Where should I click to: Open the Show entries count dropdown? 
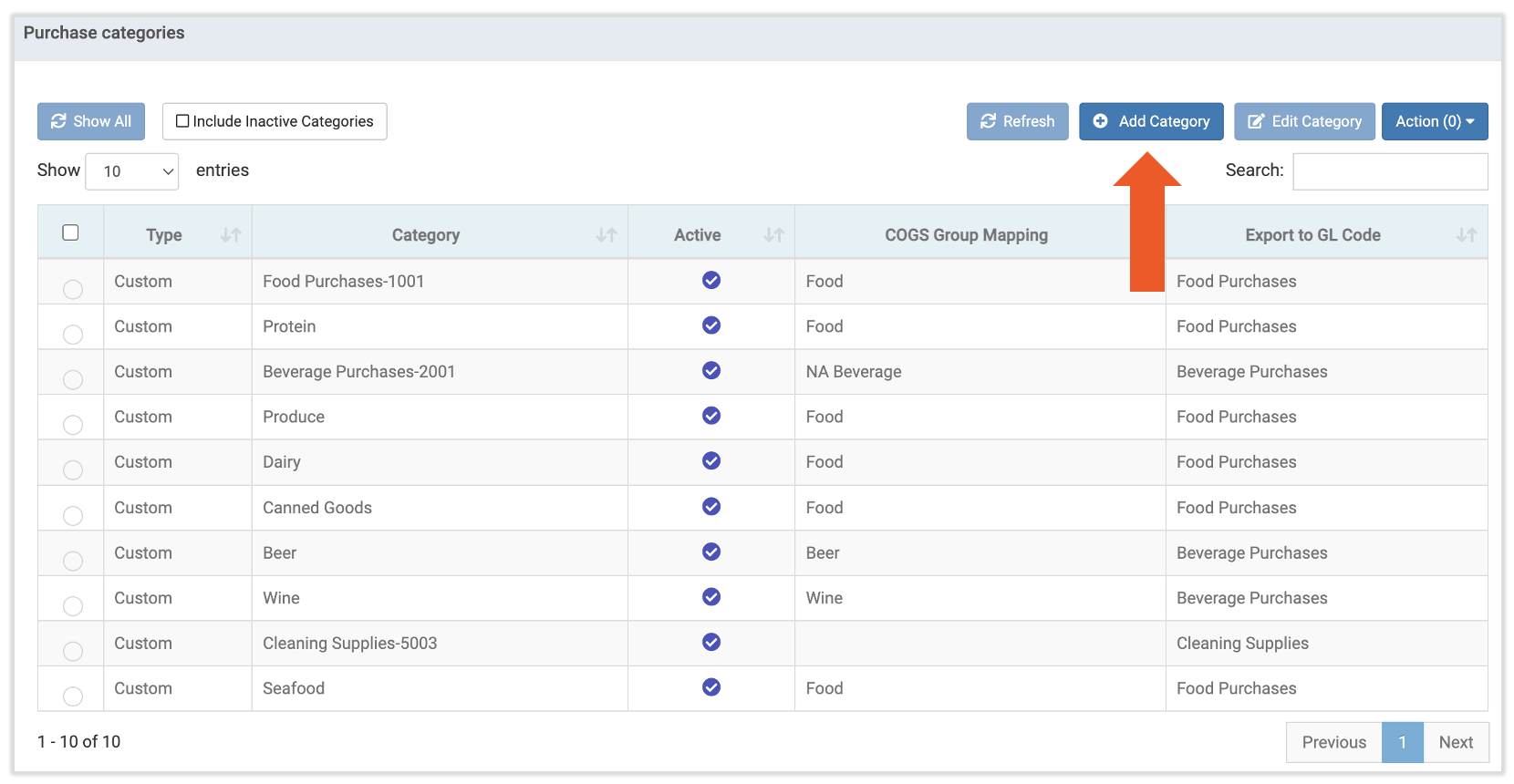[x=132, y=171]
